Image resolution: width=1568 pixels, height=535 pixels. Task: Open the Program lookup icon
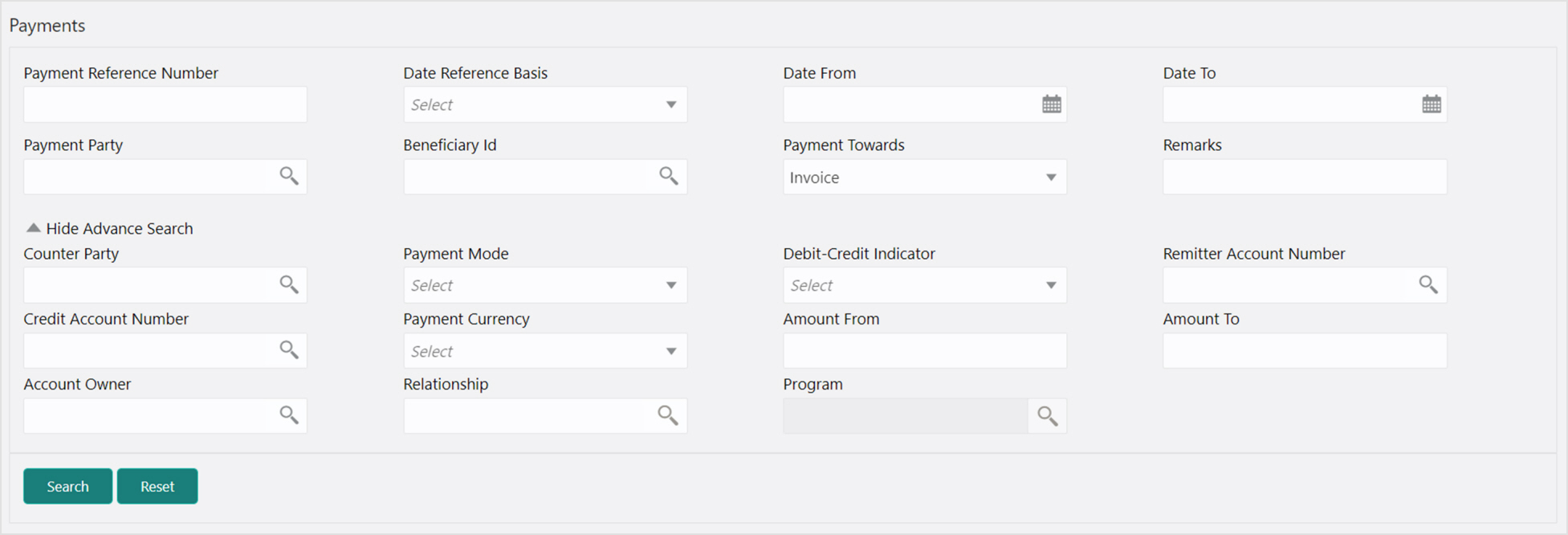click(1047, 416)
